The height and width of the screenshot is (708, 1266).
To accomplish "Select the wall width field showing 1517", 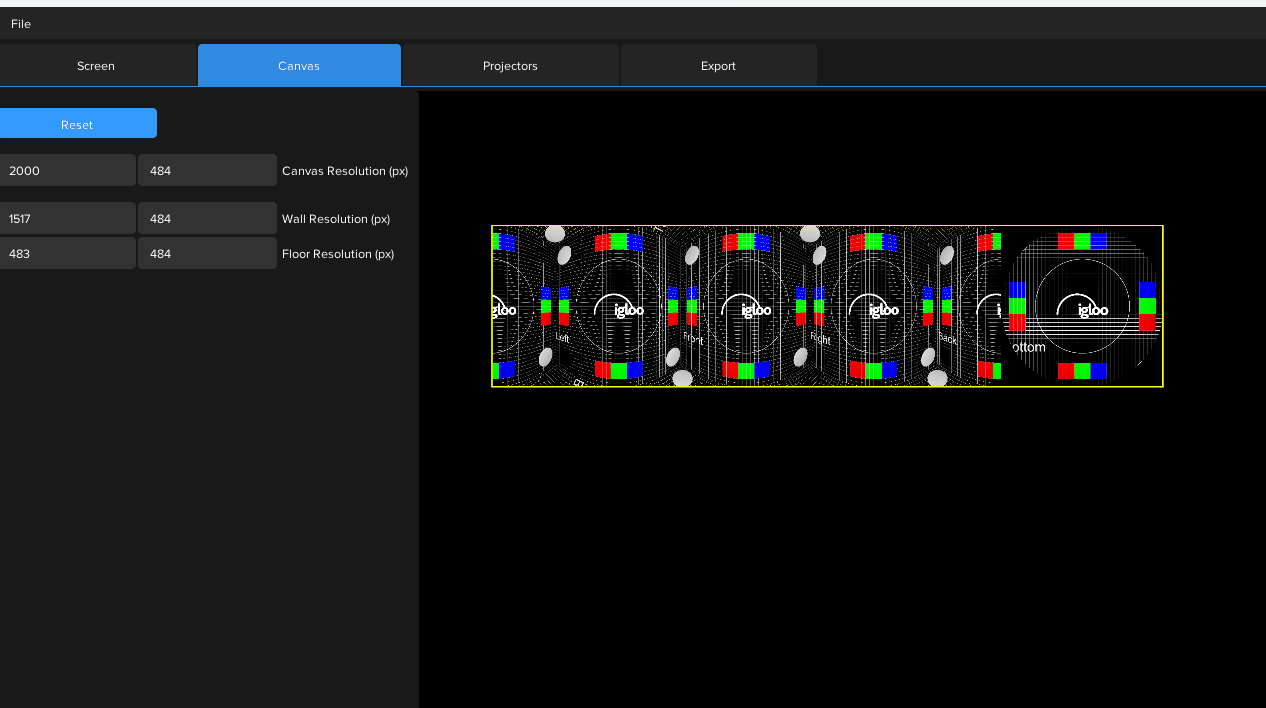I will [x=67, y=218].
